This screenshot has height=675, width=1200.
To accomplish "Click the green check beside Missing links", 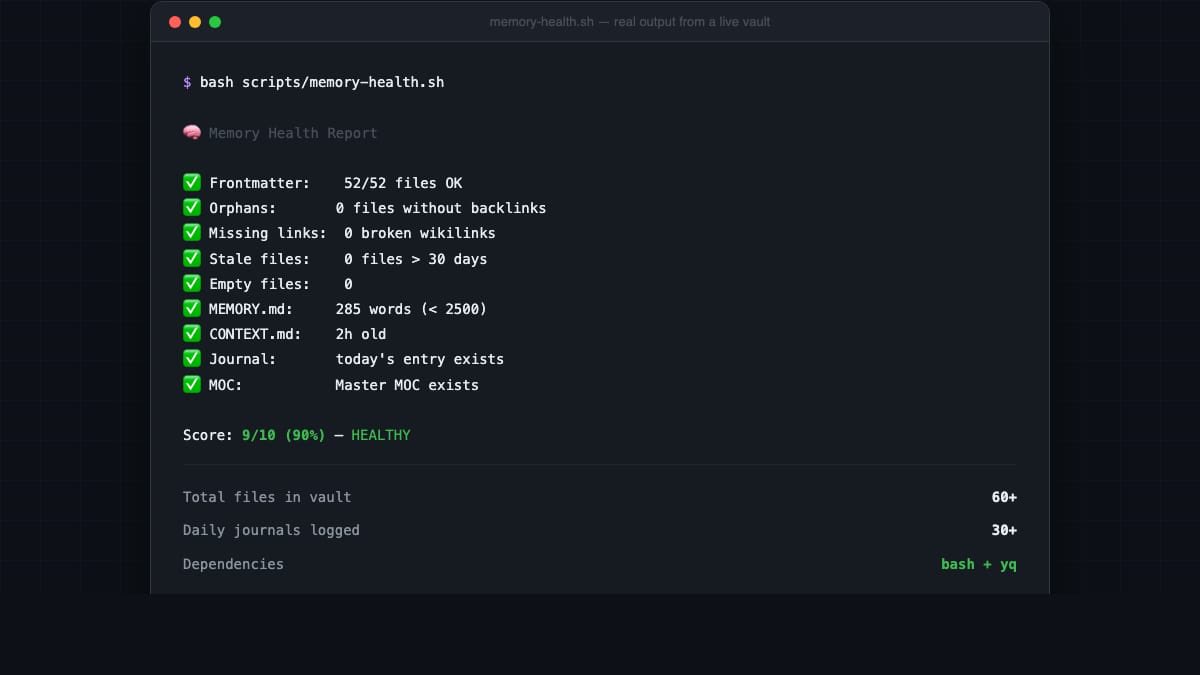I will (x=192, y=232).
